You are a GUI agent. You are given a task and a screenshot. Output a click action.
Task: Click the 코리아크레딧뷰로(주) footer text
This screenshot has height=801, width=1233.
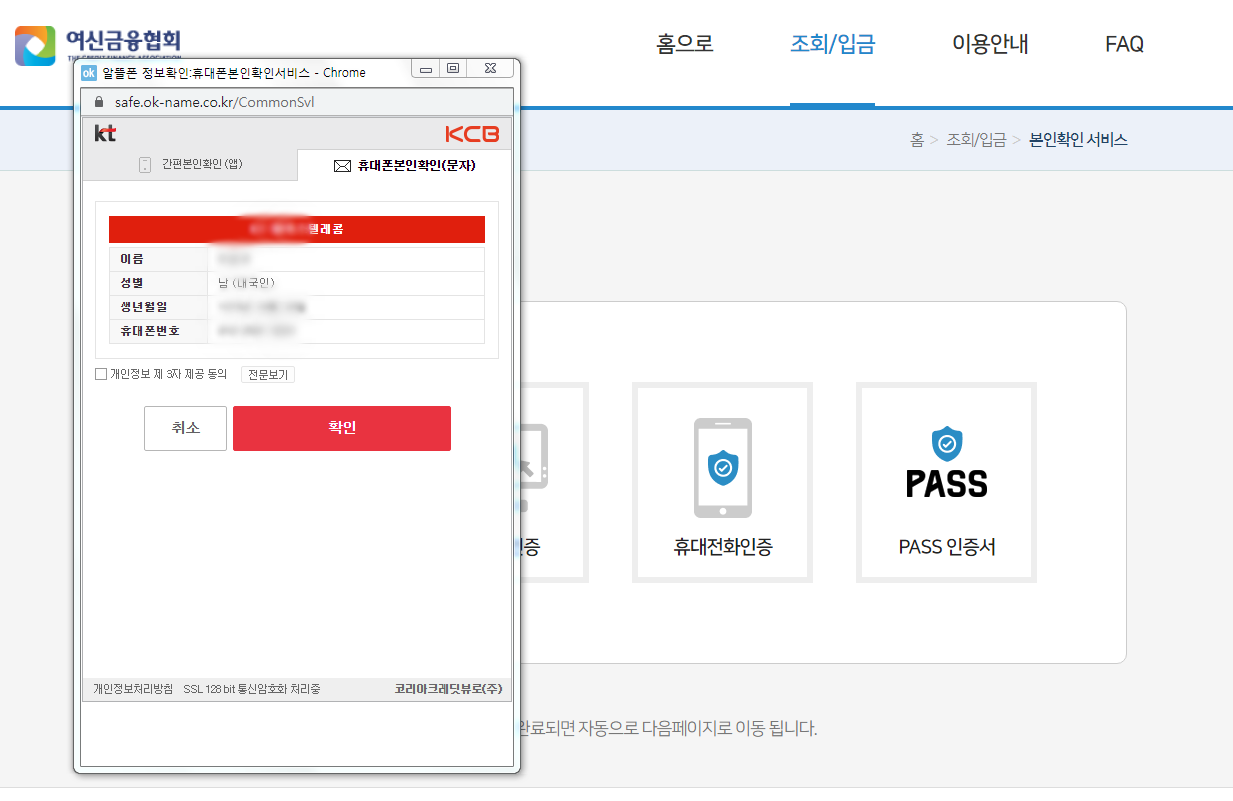pos(448,689)
